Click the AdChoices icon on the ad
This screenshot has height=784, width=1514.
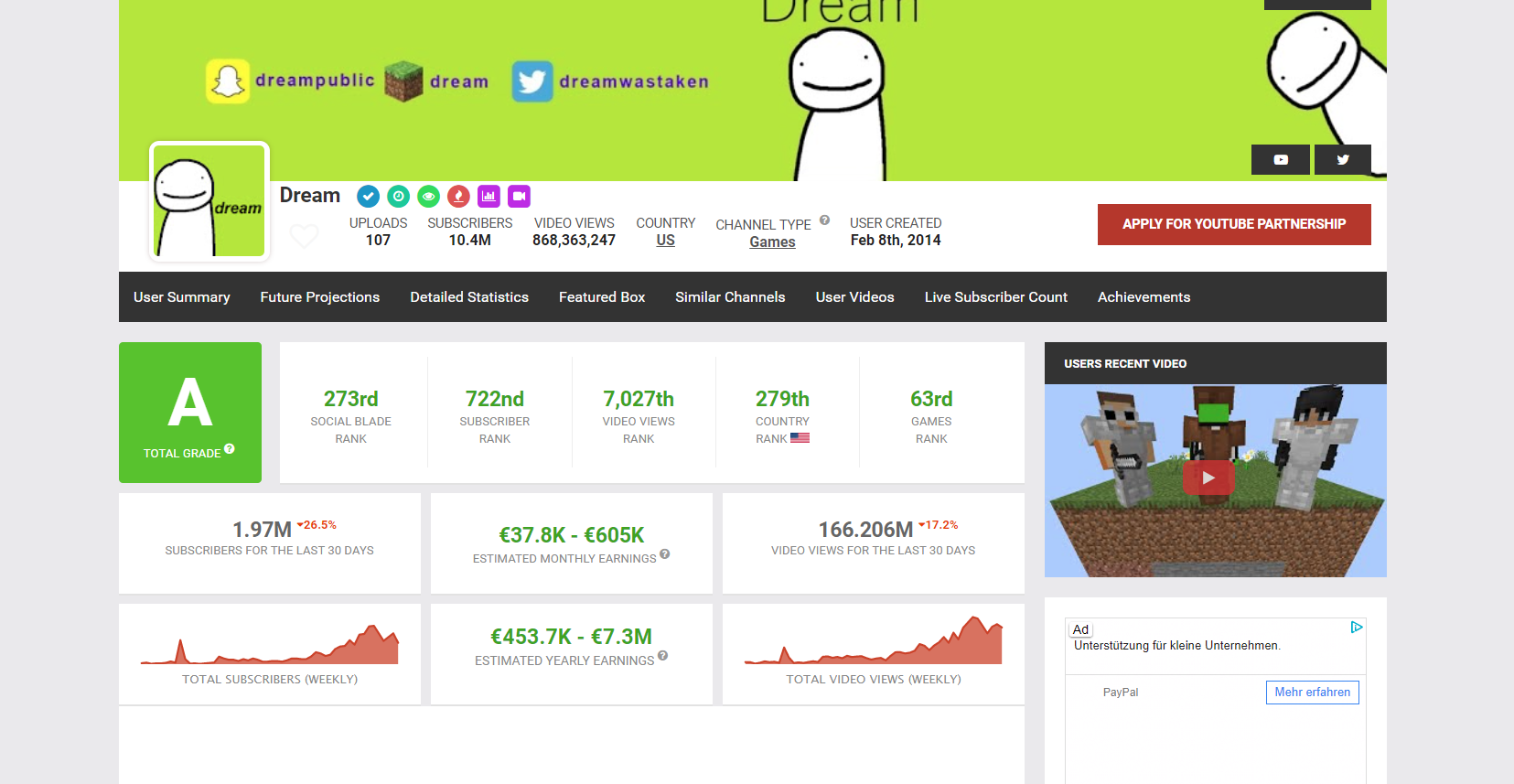point(1357,628)
